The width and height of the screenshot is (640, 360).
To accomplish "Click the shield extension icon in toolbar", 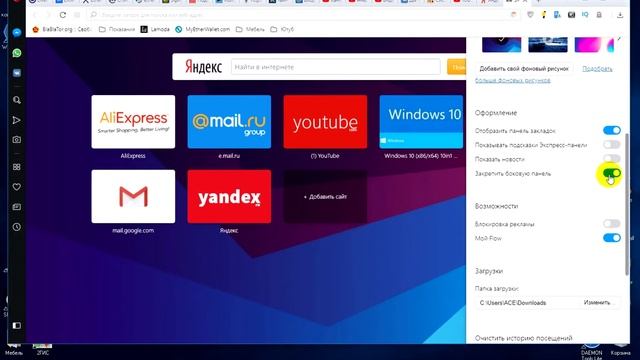I will 530,15.
